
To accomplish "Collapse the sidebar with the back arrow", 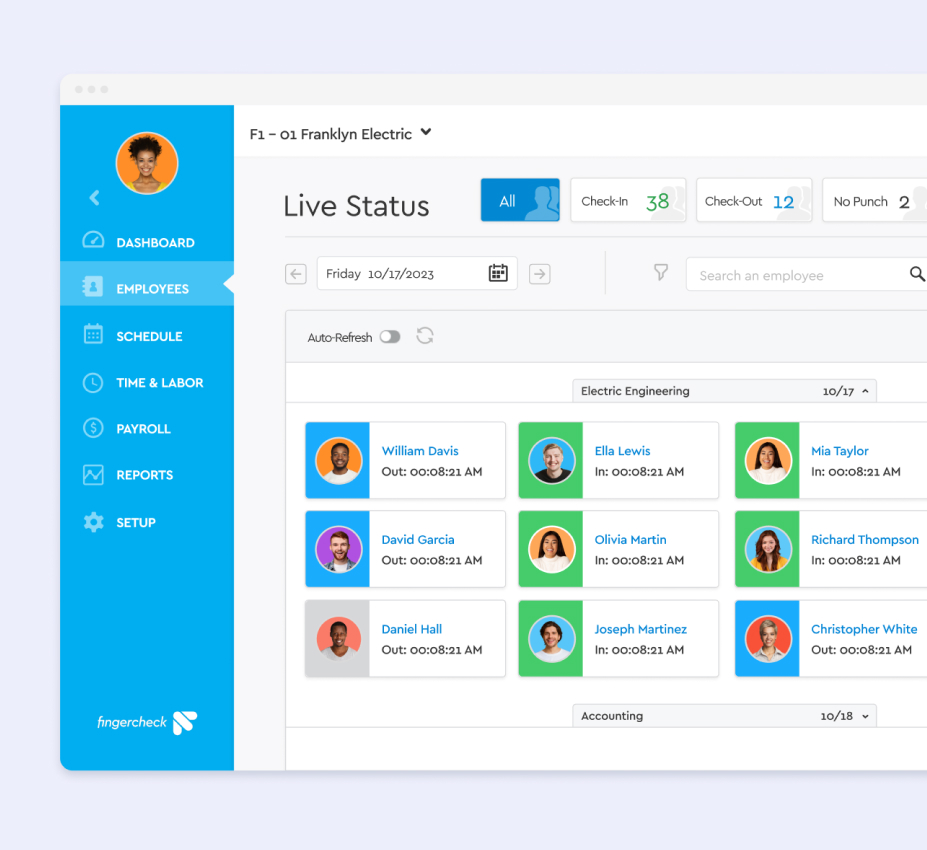I will tap(94, 197).
